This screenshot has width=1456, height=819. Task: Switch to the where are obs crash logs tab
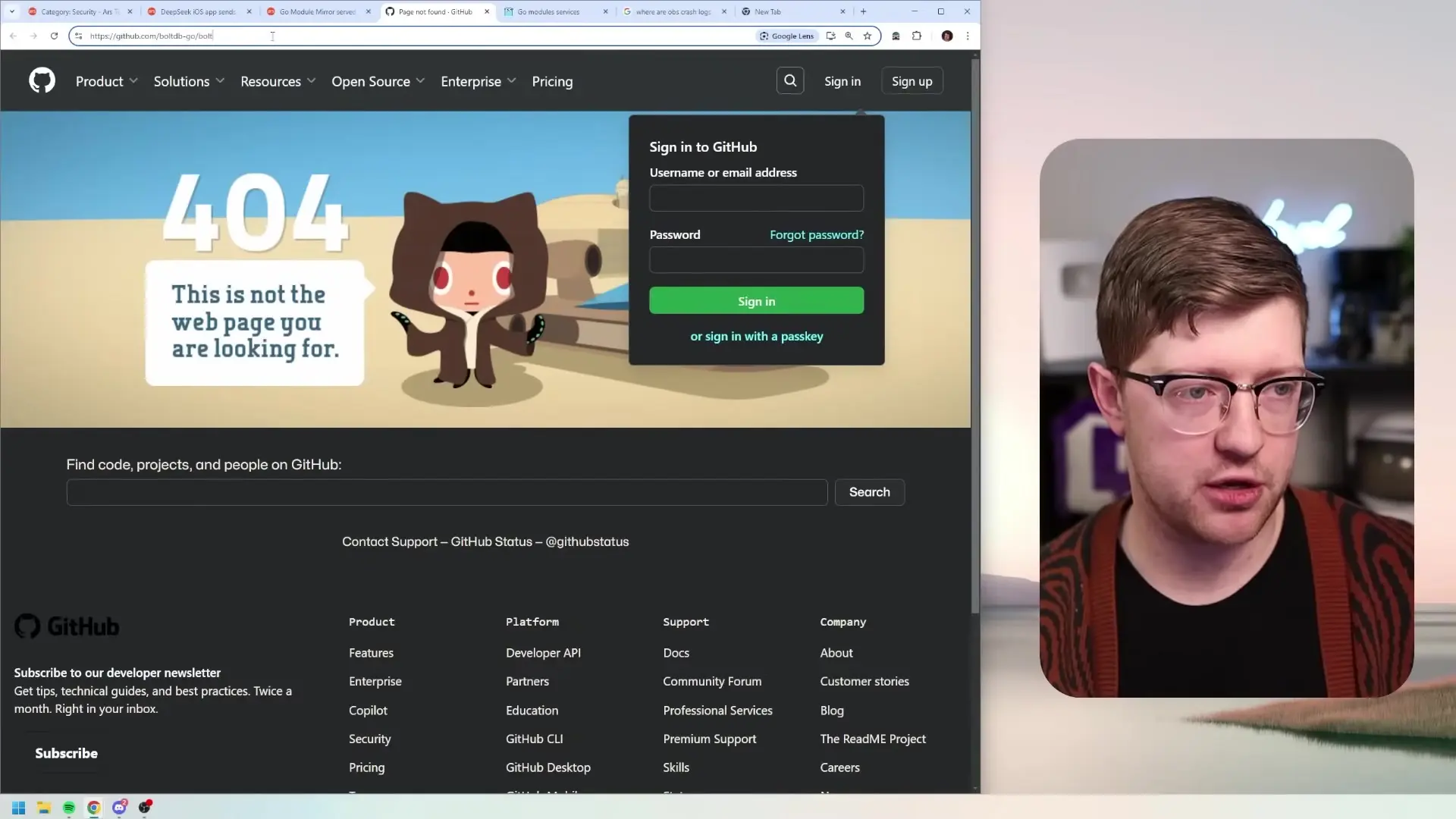point(673,11)
